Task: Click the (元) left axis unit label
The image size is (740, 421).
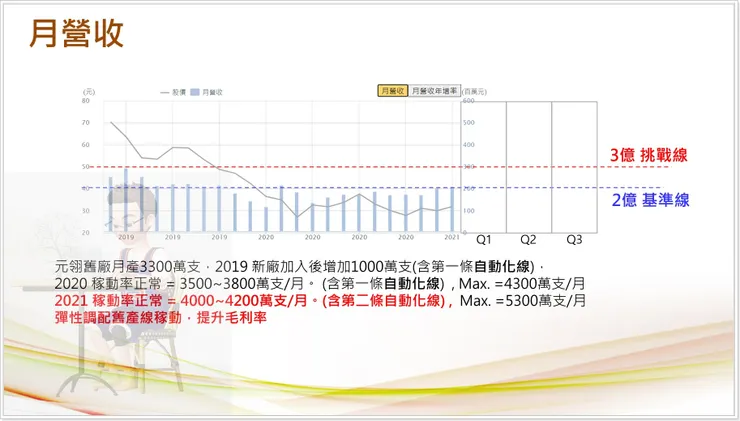Action: pos(89,92)
